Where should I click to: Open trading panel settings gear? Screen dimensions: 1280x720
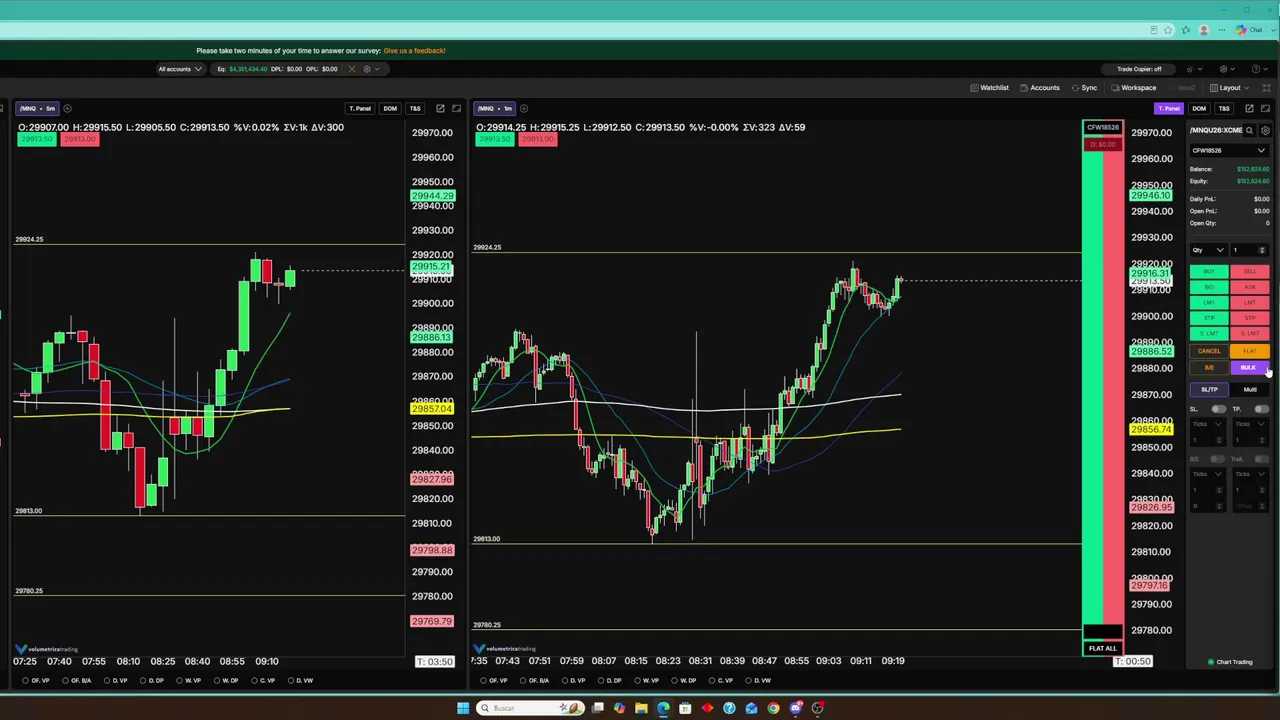(1265, 131)
